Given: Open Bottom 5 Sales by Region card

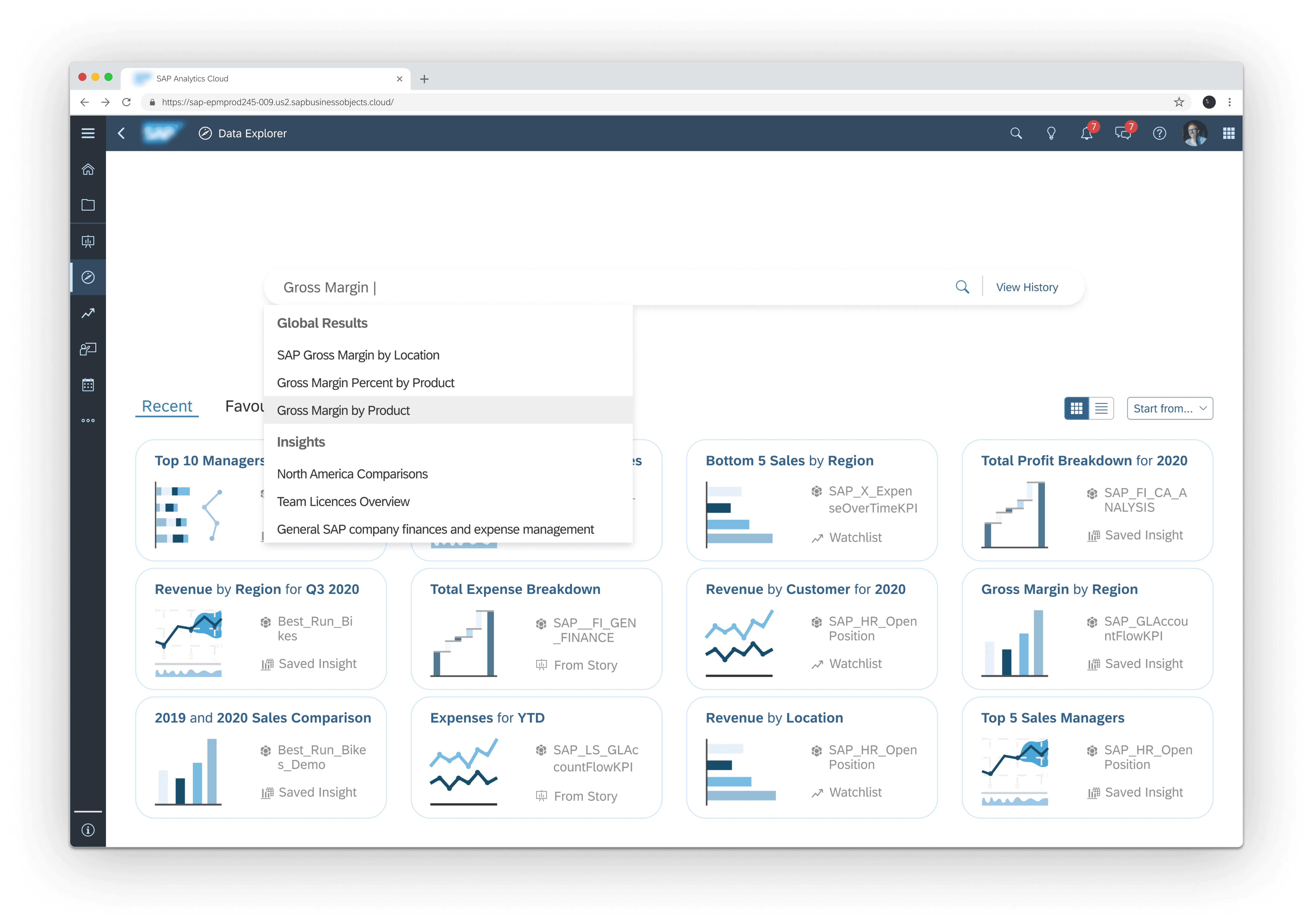Looking at the screenshot, I should (x=811, y=500).
